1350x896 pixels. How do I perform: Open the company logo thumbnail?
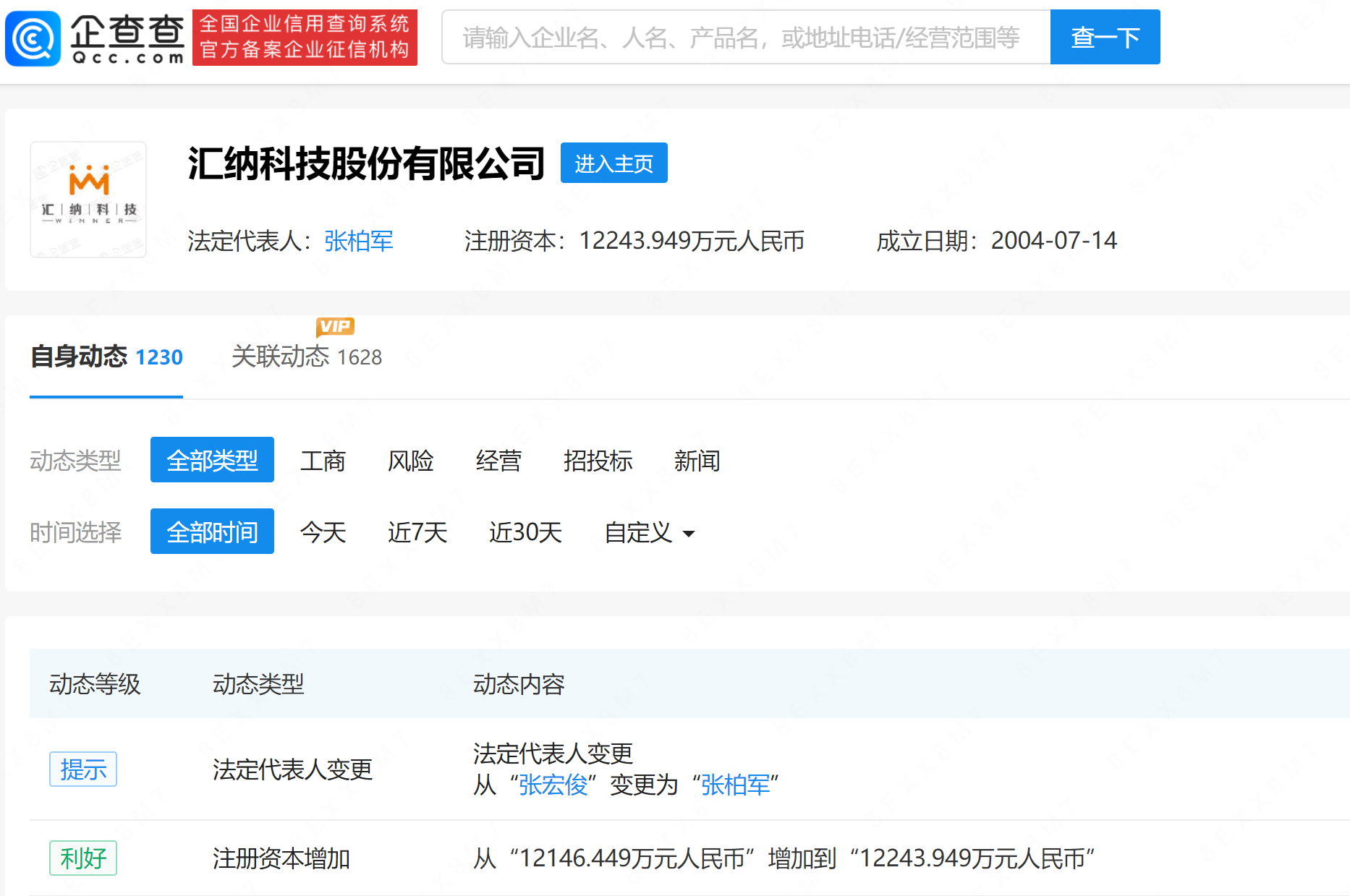click(88, 200)
